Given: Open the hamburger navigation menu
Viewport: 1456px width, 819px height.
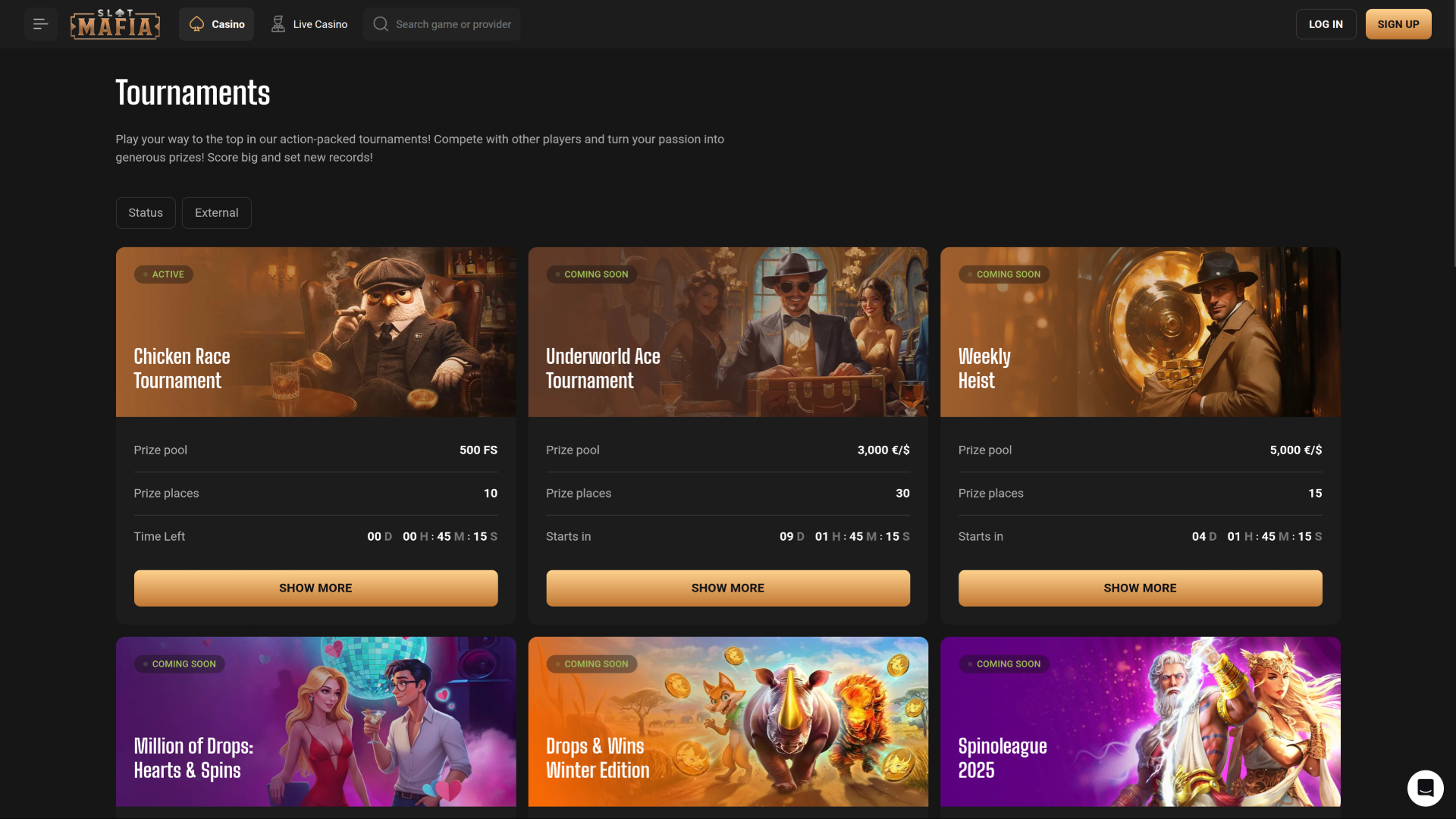Looking at the screenshot, I should click(x=40, y=24).
